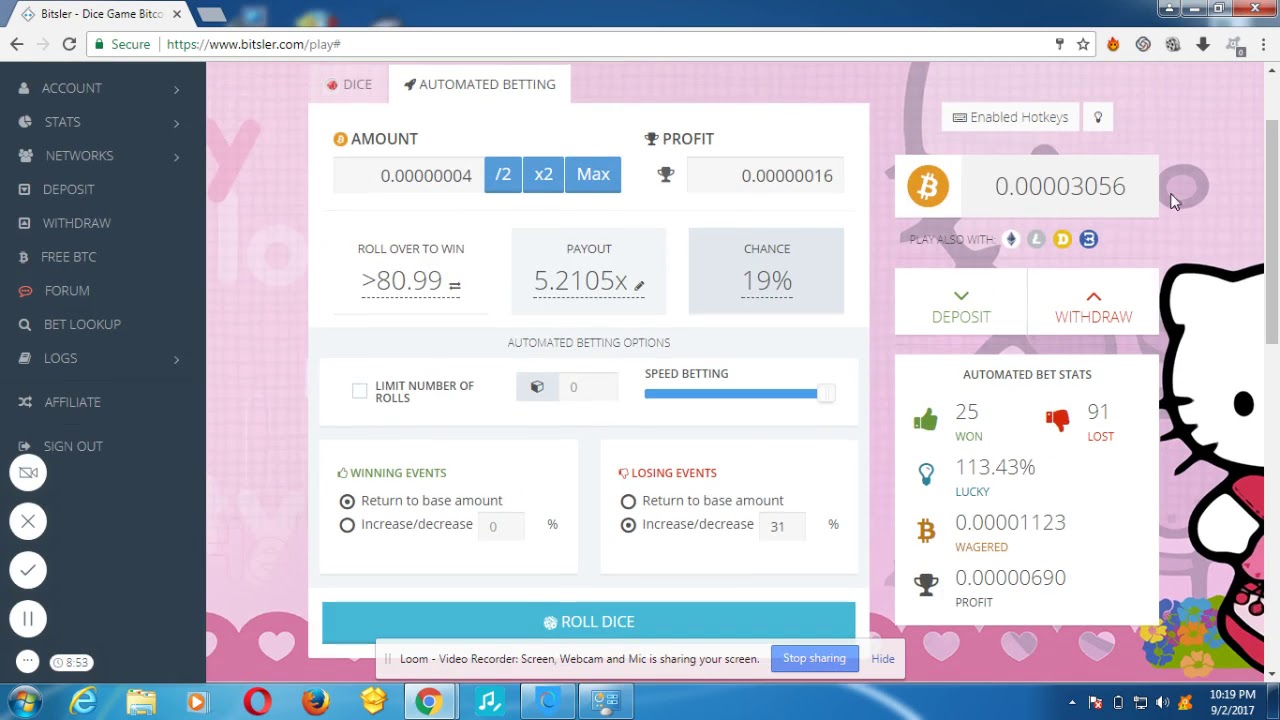
Task: Open the flame-face browser extension
Action: pyautogui.click(x=1113, y=44)
